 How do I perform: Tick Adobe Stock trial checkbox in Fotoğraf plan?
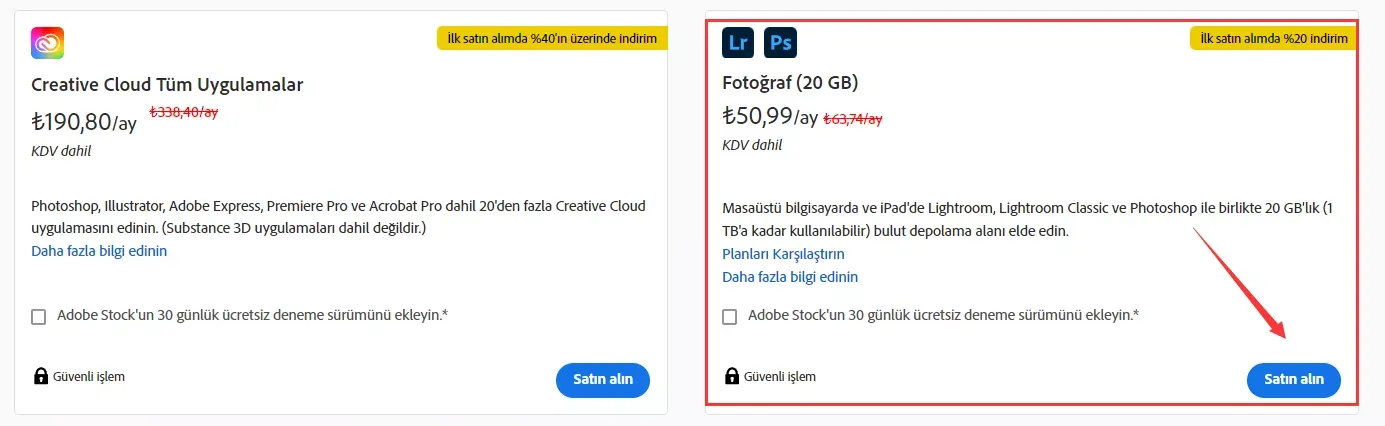pyautogui.click(x=730, y=316)
